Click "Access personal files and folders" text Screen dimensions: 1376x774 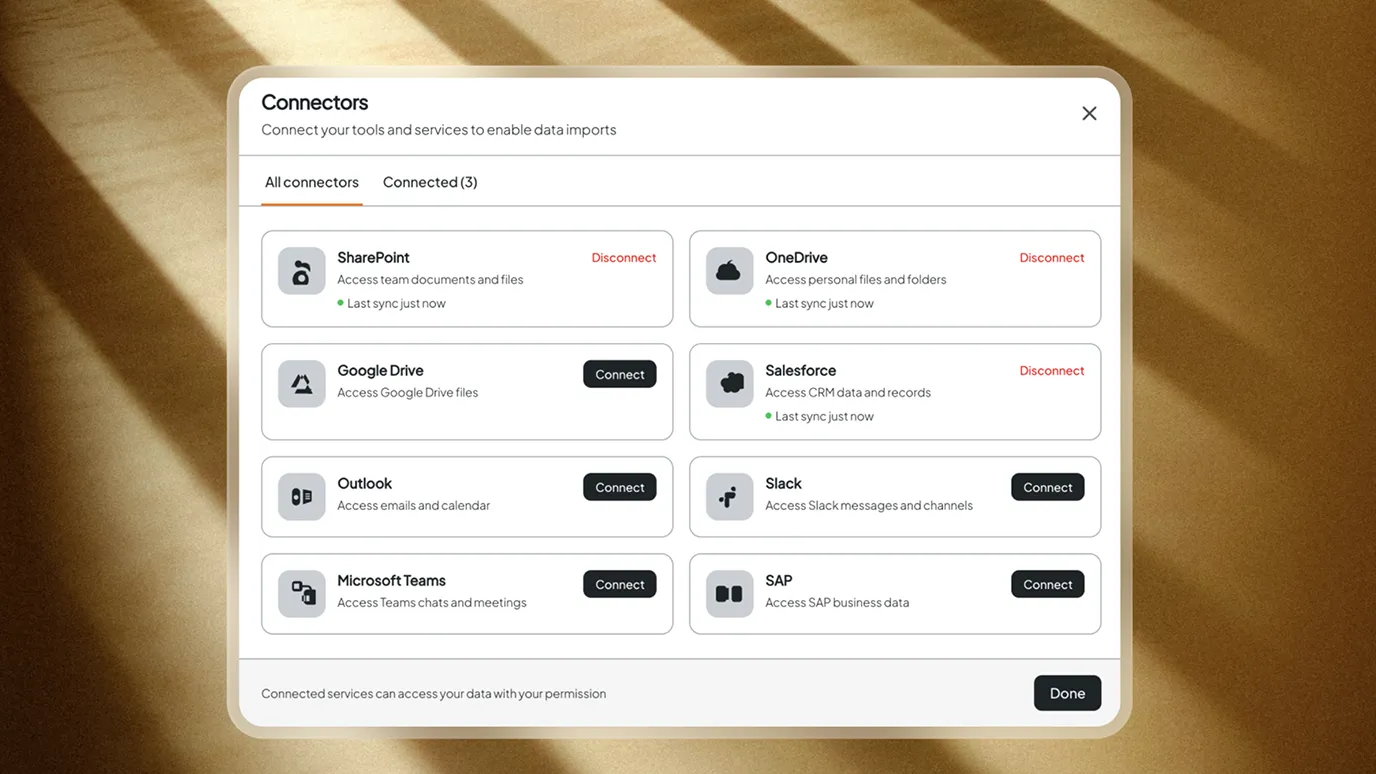(x=855, y=280)
